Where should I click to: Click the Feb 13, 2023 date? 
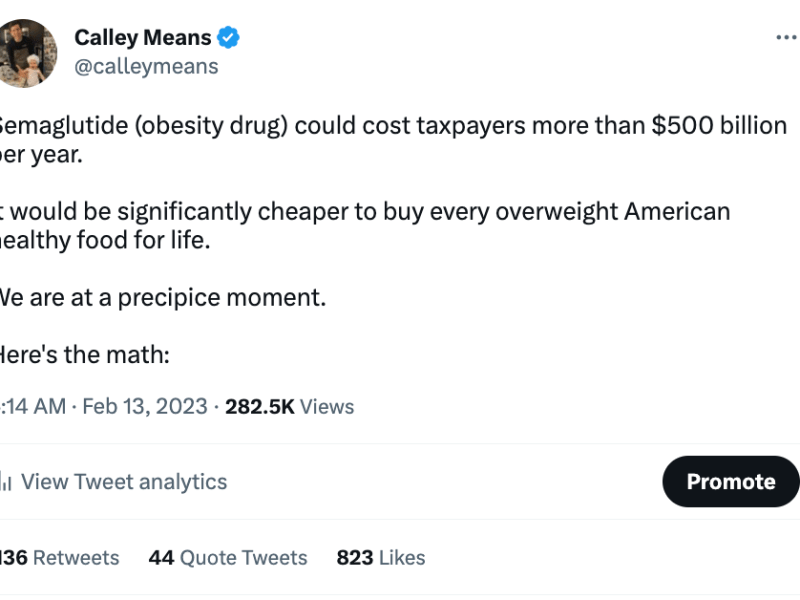click(x=145, y=406)
